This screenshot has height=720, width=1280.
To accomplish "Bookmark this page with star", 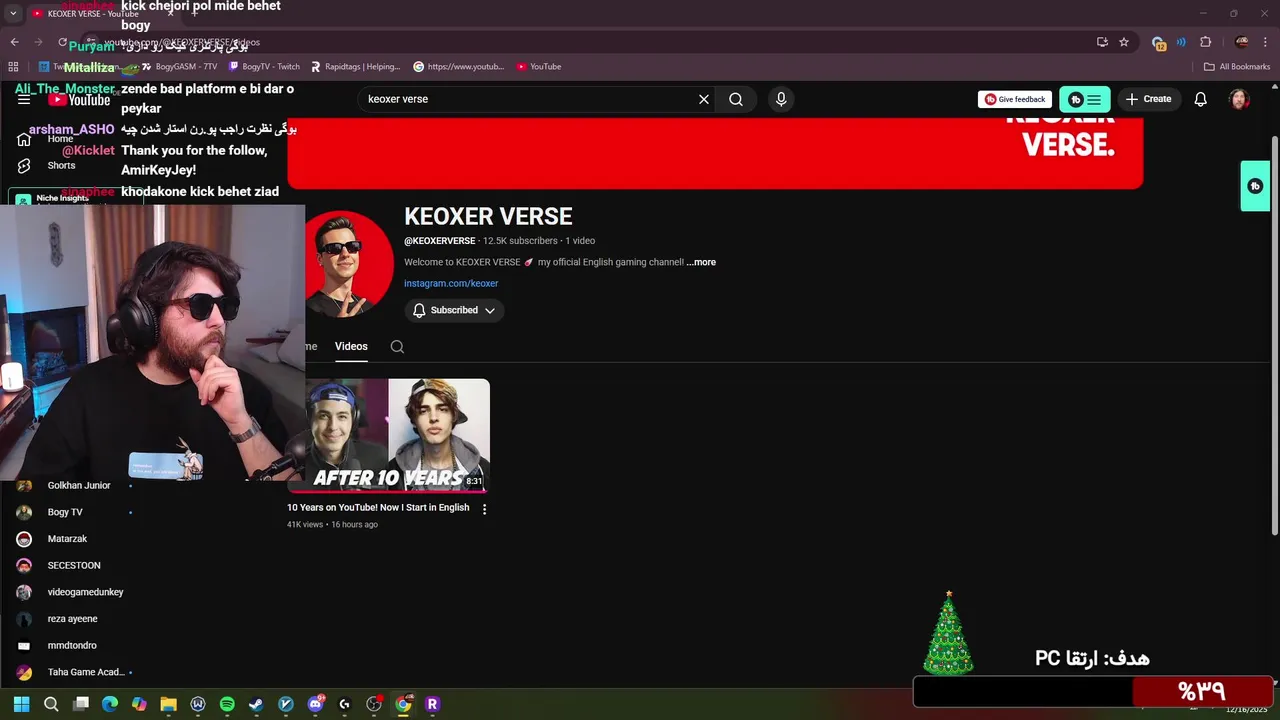I will point(1124,42).
